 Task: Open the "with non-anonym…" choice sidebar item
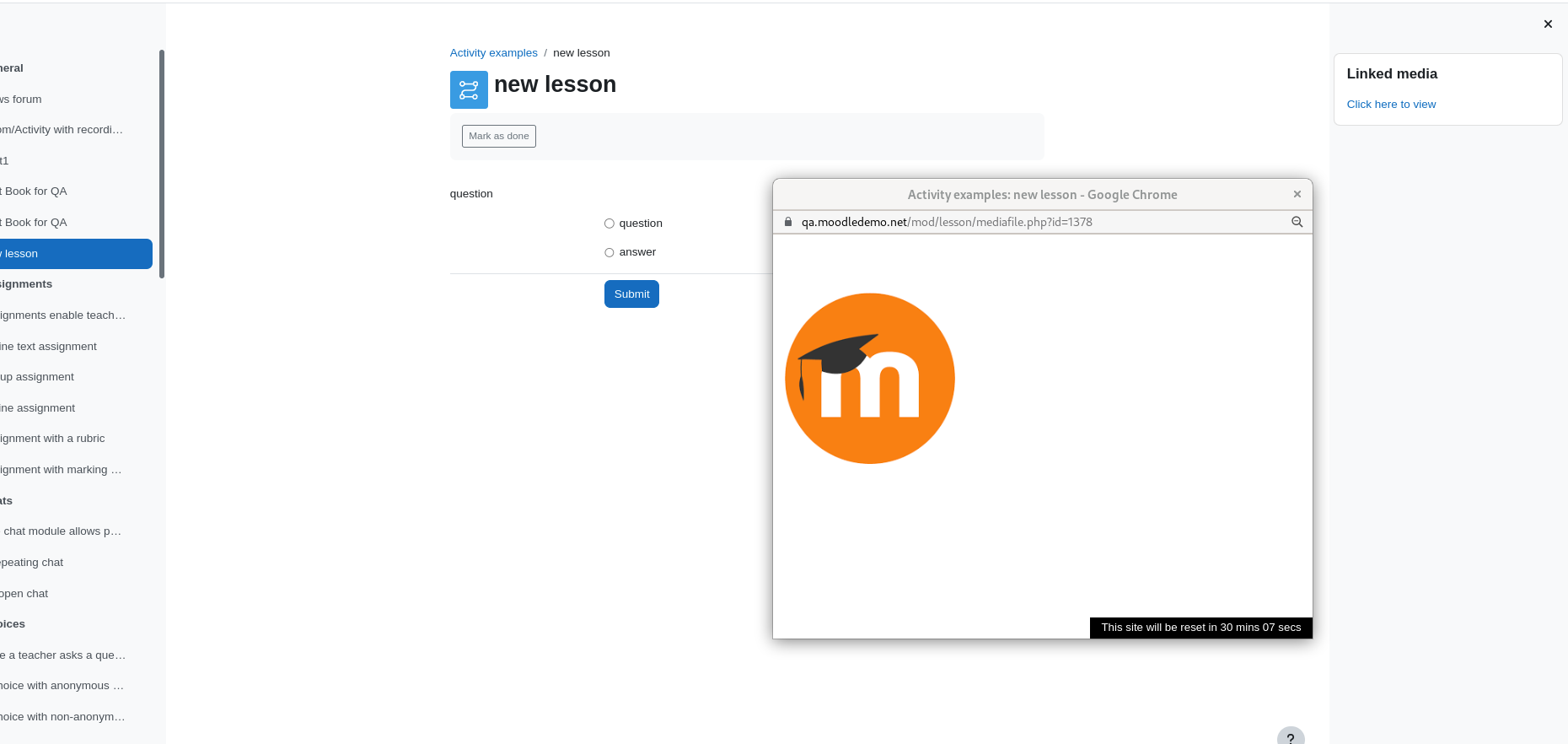click(63, 717)
